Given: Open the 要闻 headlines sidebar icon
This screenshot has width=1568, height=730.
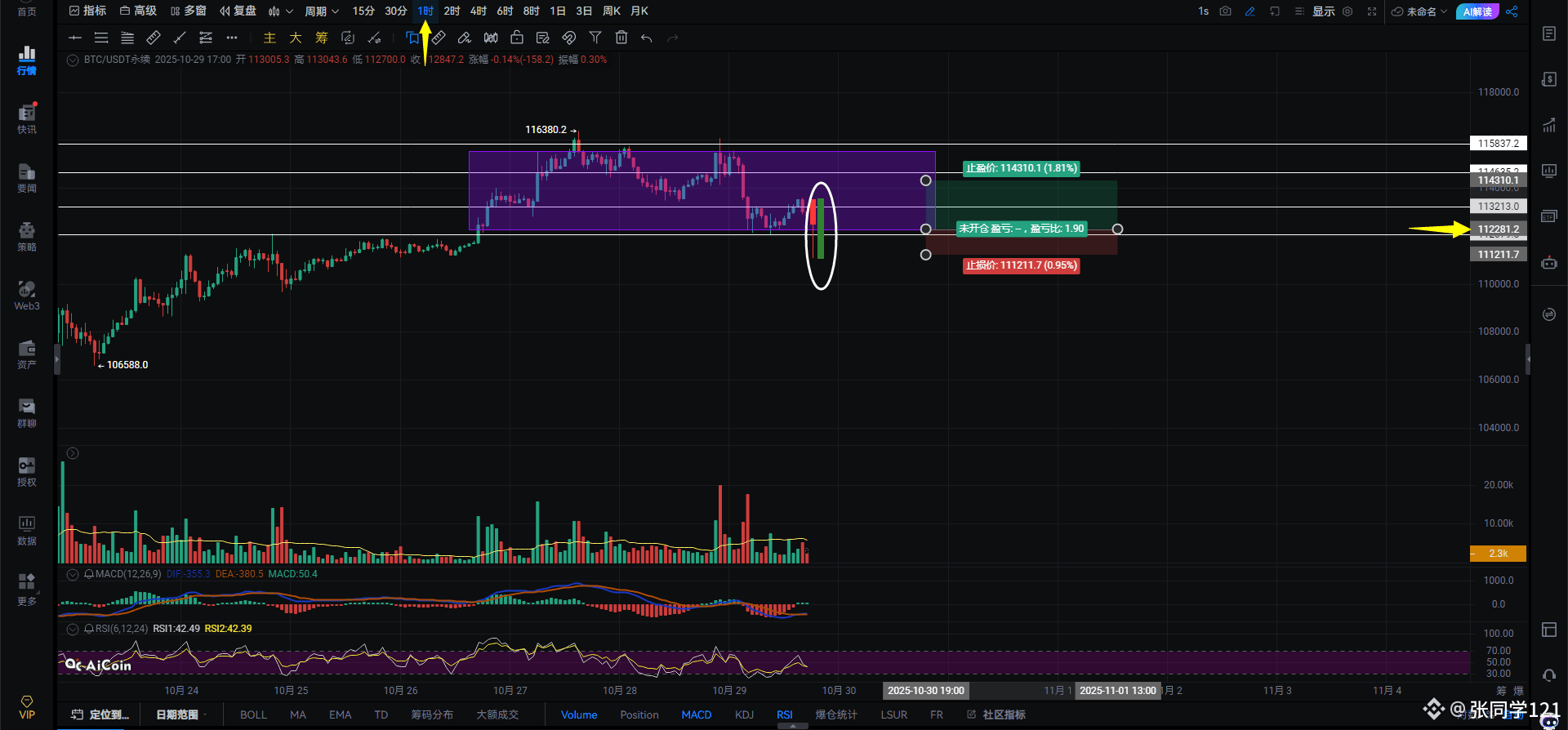Looking at the screenshot, I should click(27, 177).
